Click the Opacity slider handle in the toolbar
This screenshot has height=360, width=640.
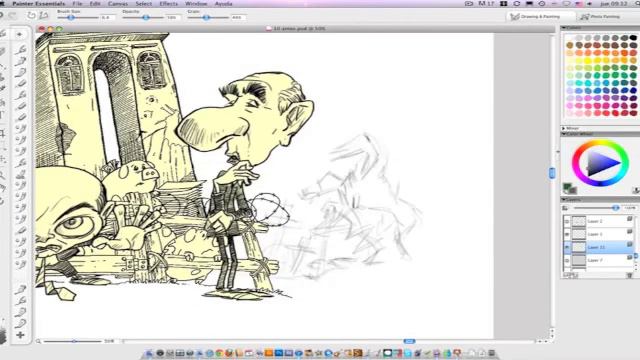click(x=146, y=18)
